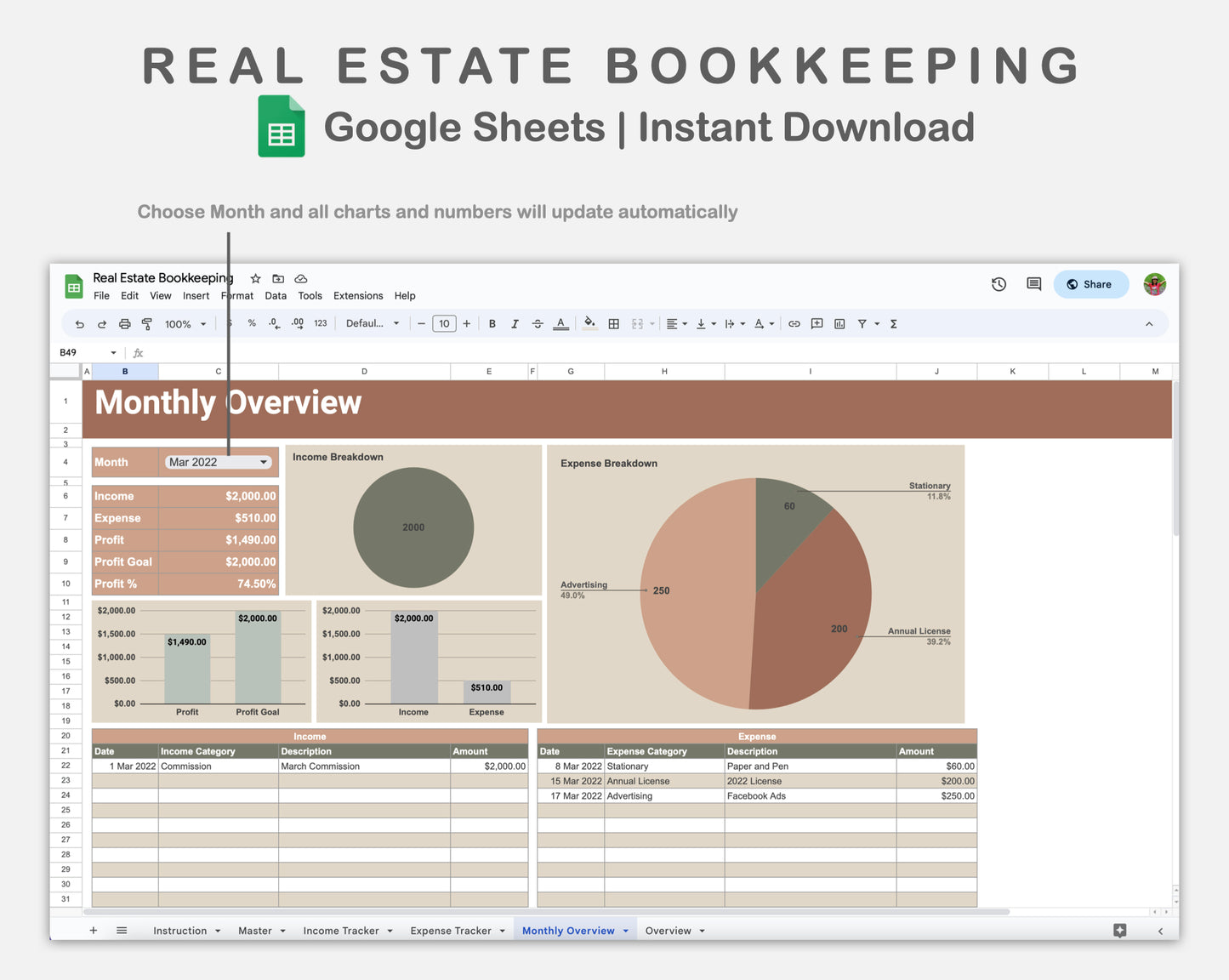This screenshot has height=980, width=1229.
Task: Open the Fill color tool
Action: point(589,323)
